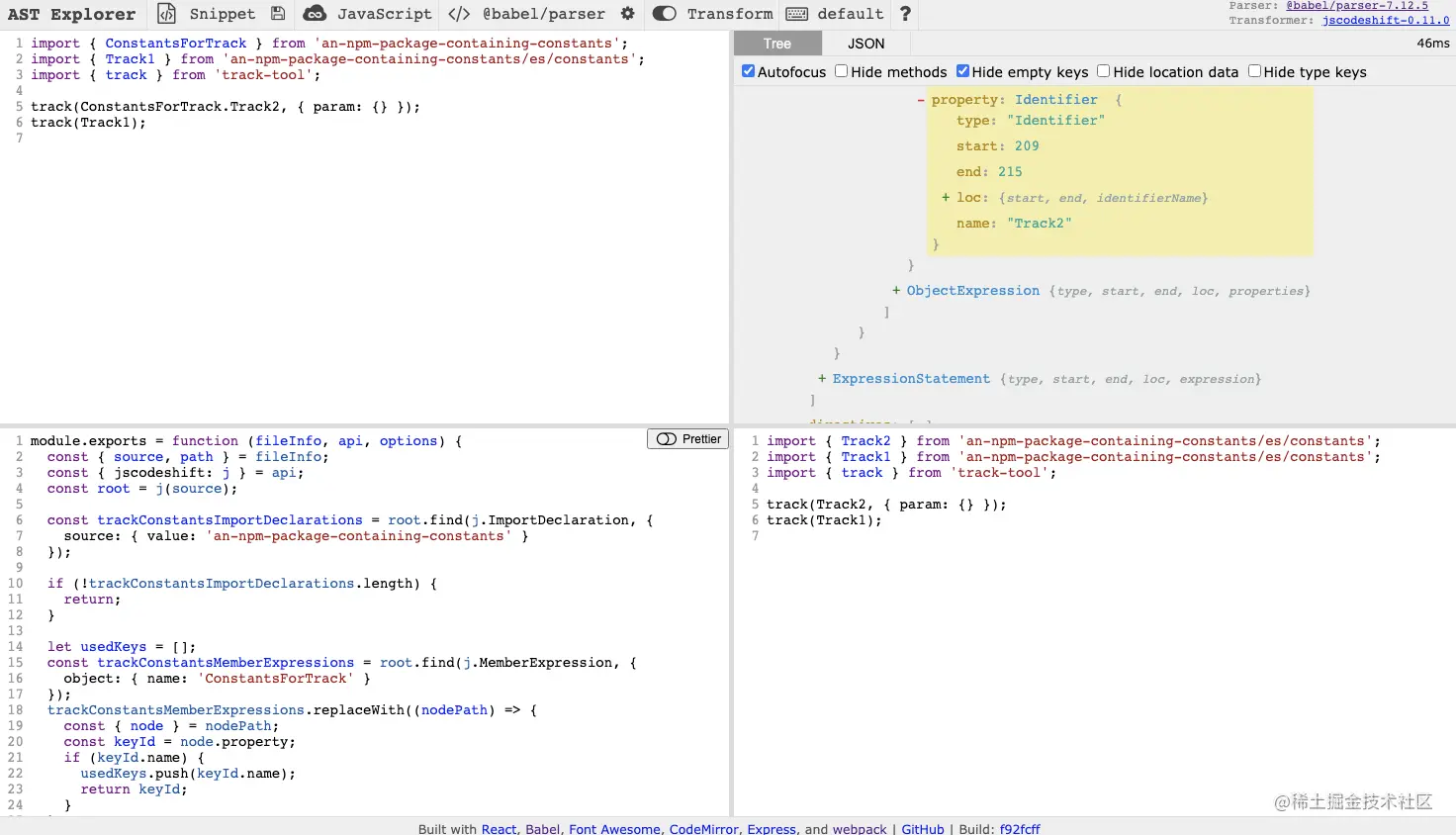Viewport: 1456px width, 835px height.
Task: Click the AST Explorer title
Action: click(71, 14)
